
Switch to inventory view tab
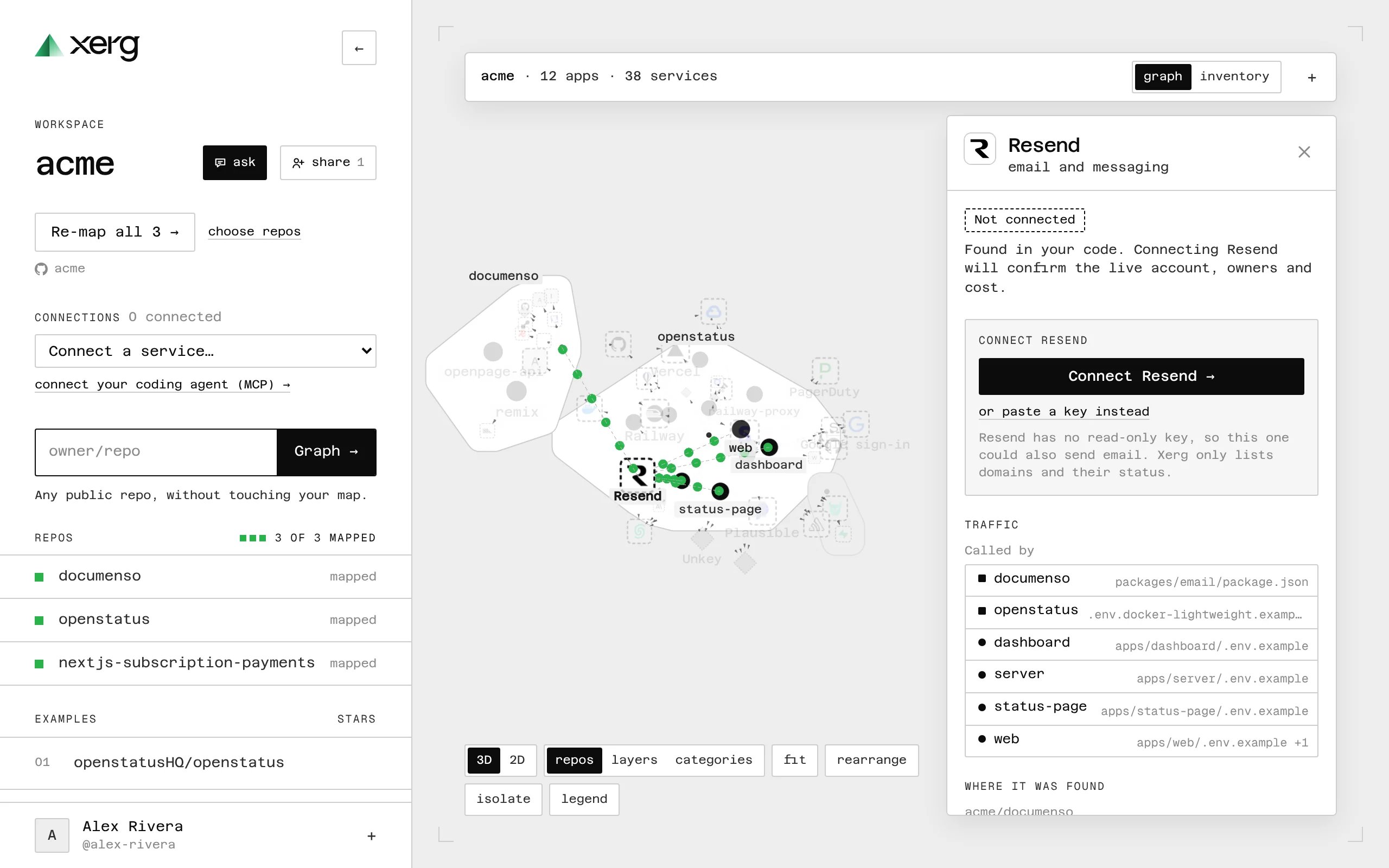[1234, 76]
